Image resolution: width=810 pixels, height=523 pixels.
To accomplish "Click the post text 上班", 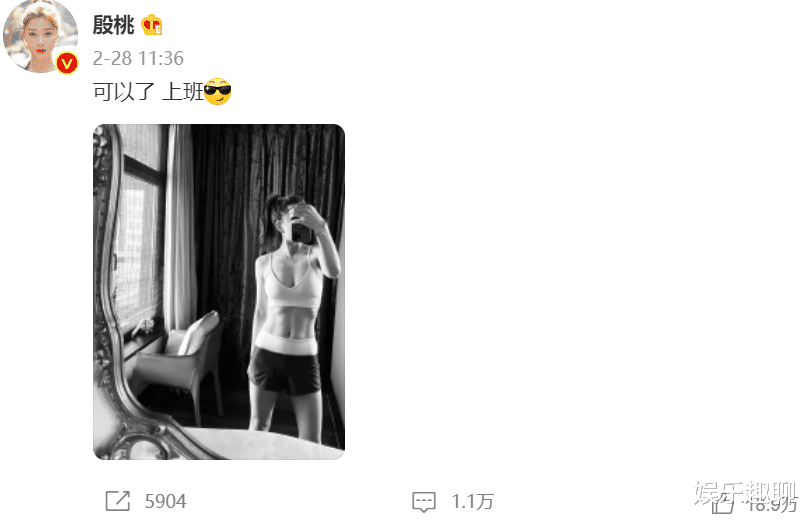I will click(x=183, y=92).
